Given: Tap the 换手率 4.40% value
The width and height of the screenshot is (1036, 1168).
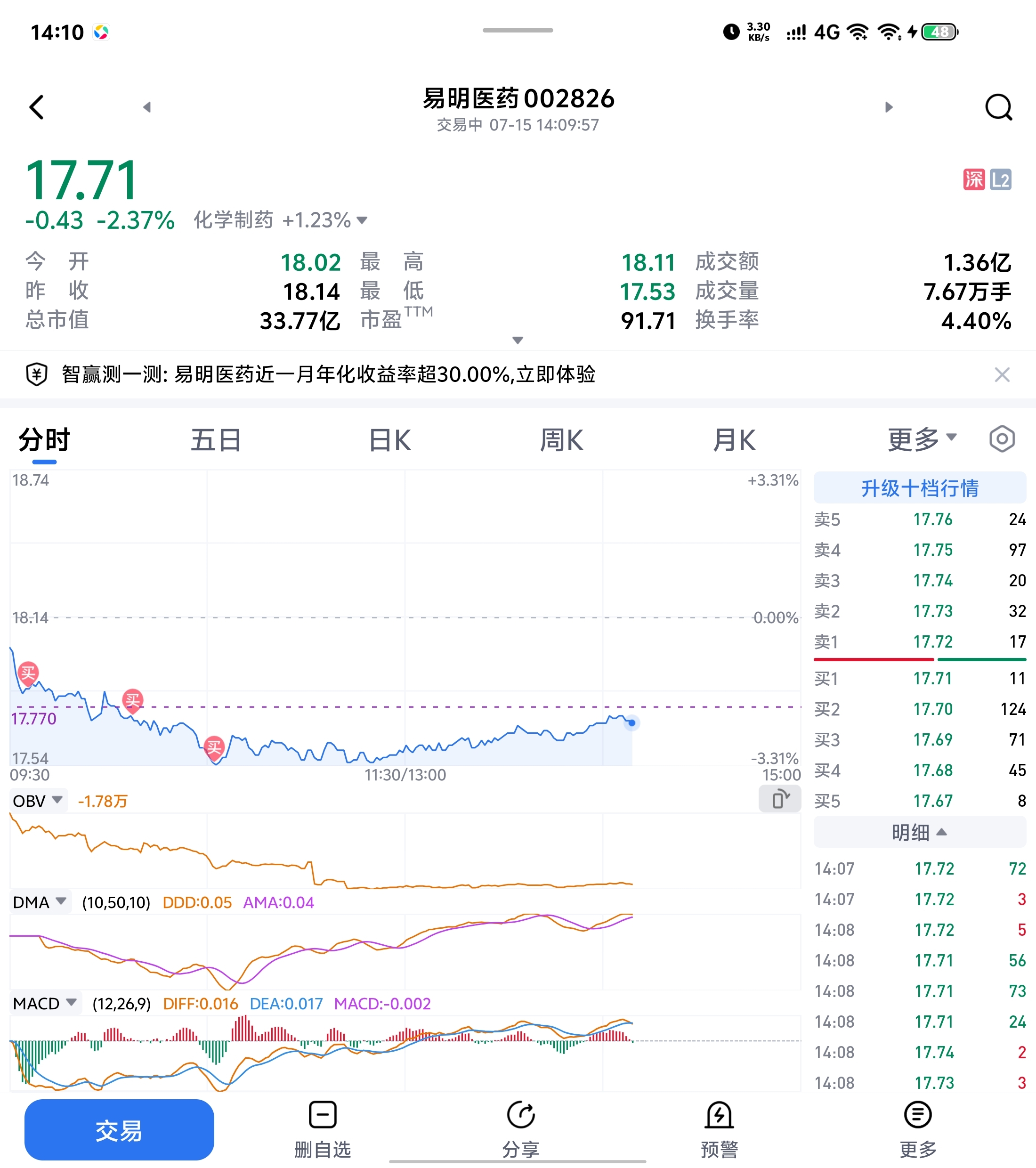Looking at the screenshot, I should [977, 321].
